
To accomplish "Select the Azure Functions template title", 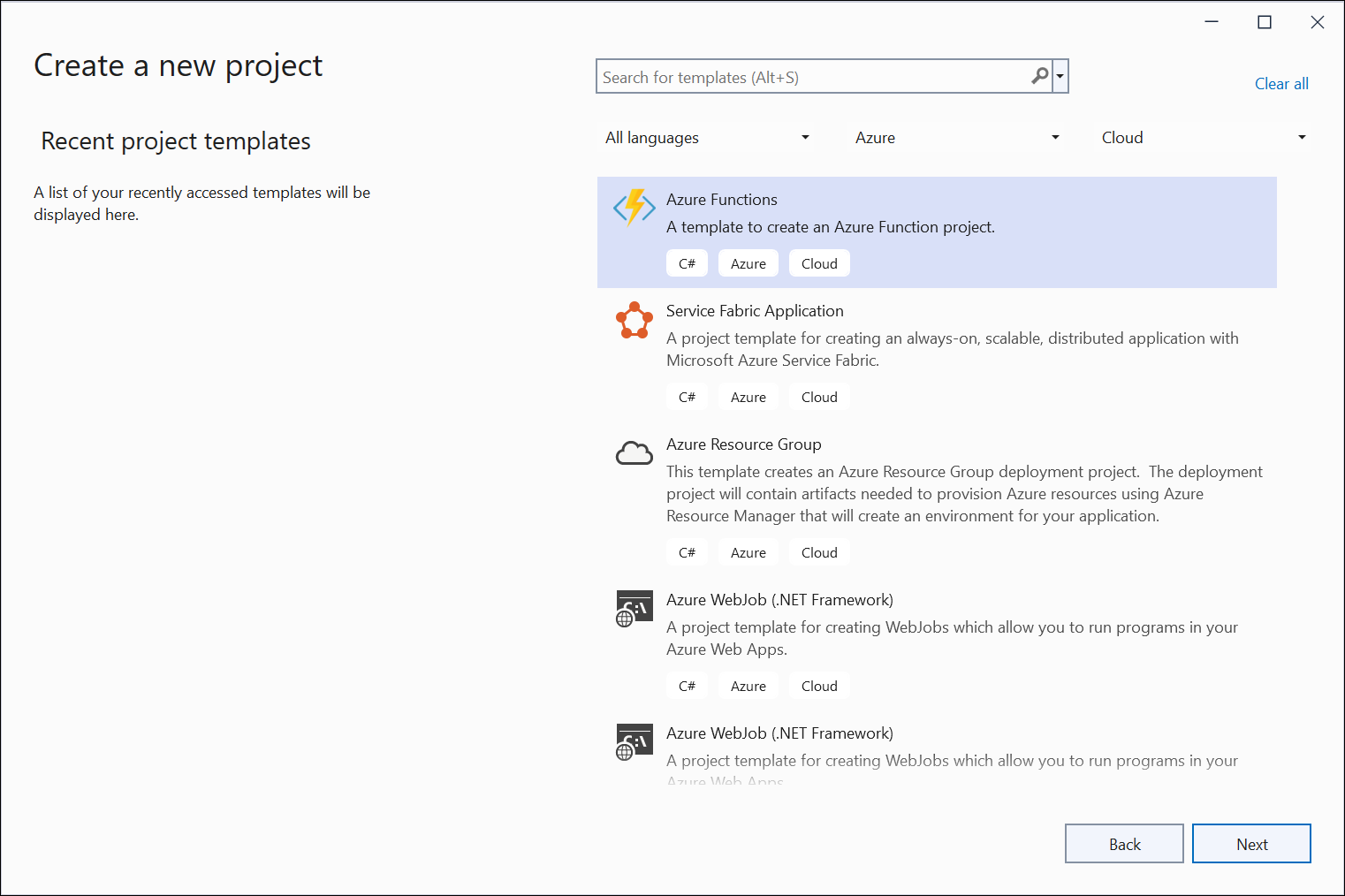I will (722, 200).
